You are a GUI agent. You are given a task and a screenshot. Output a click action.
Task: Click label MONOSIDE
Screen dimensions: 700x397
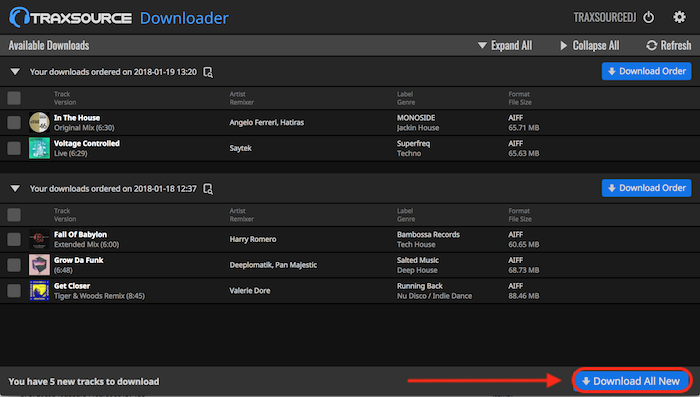pyautogui.click(x=416, y=118)
